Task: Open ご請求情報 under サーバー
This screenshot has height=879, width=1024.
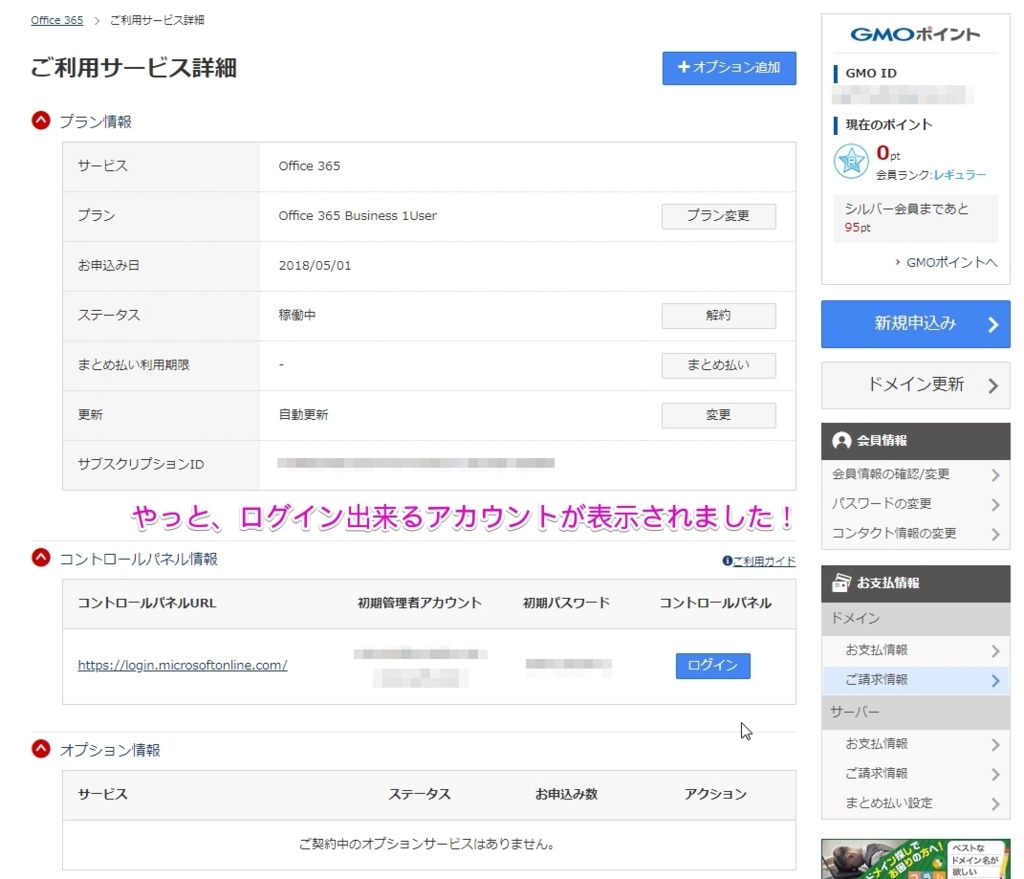Action: (915, 773)
